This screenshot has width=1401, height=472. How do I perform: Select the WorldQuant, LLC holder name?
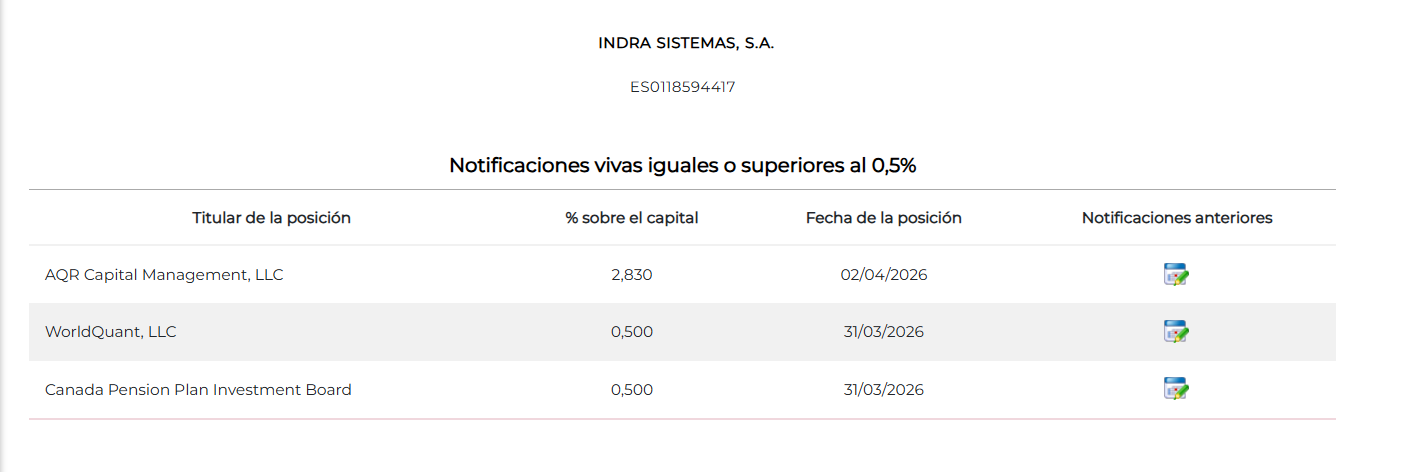(x=110, y=332)
